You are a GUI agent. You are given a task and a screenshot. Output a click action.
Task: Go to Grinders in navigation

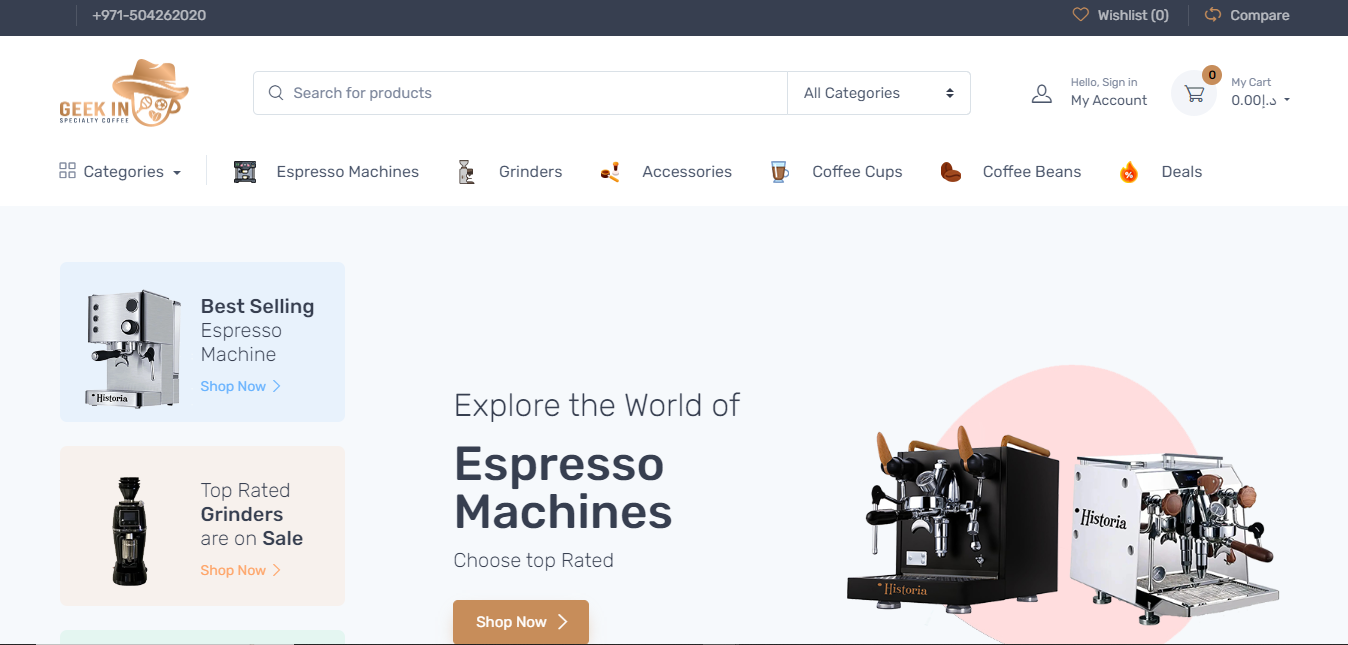530,172
